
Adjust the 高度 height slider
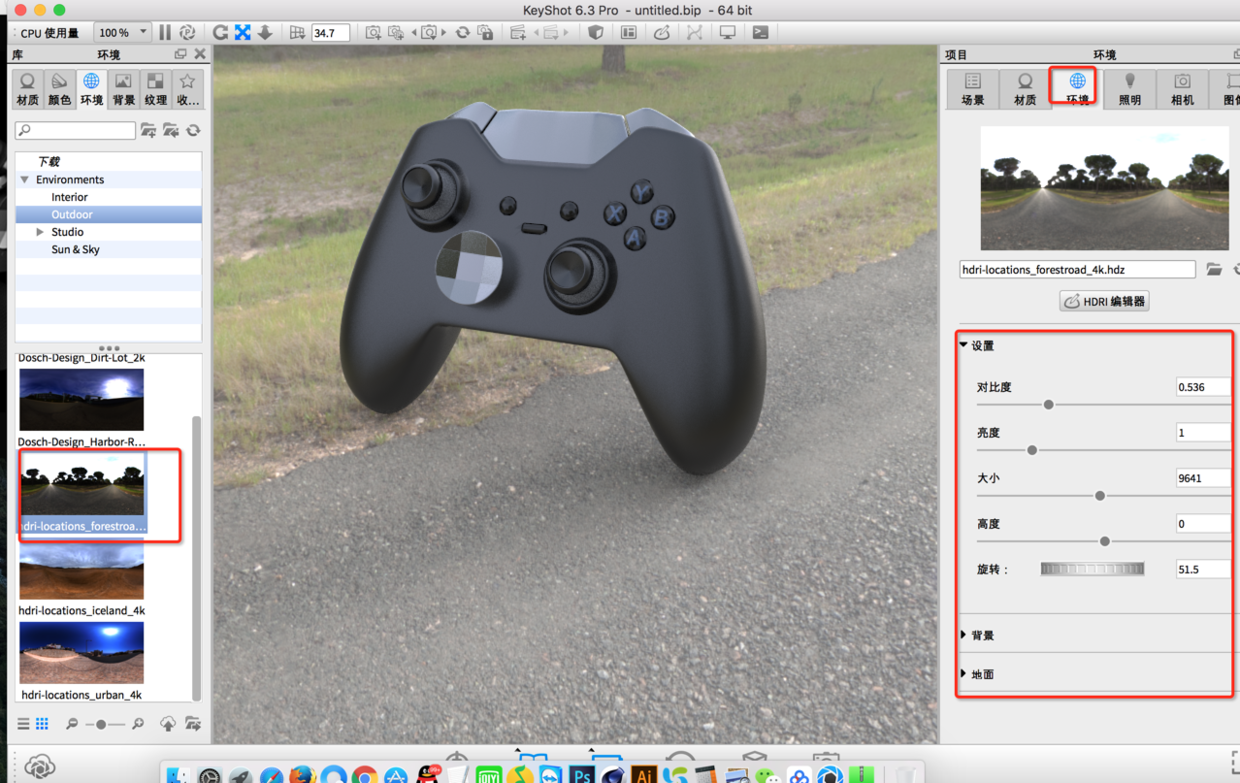click(x=1105, y=541)
